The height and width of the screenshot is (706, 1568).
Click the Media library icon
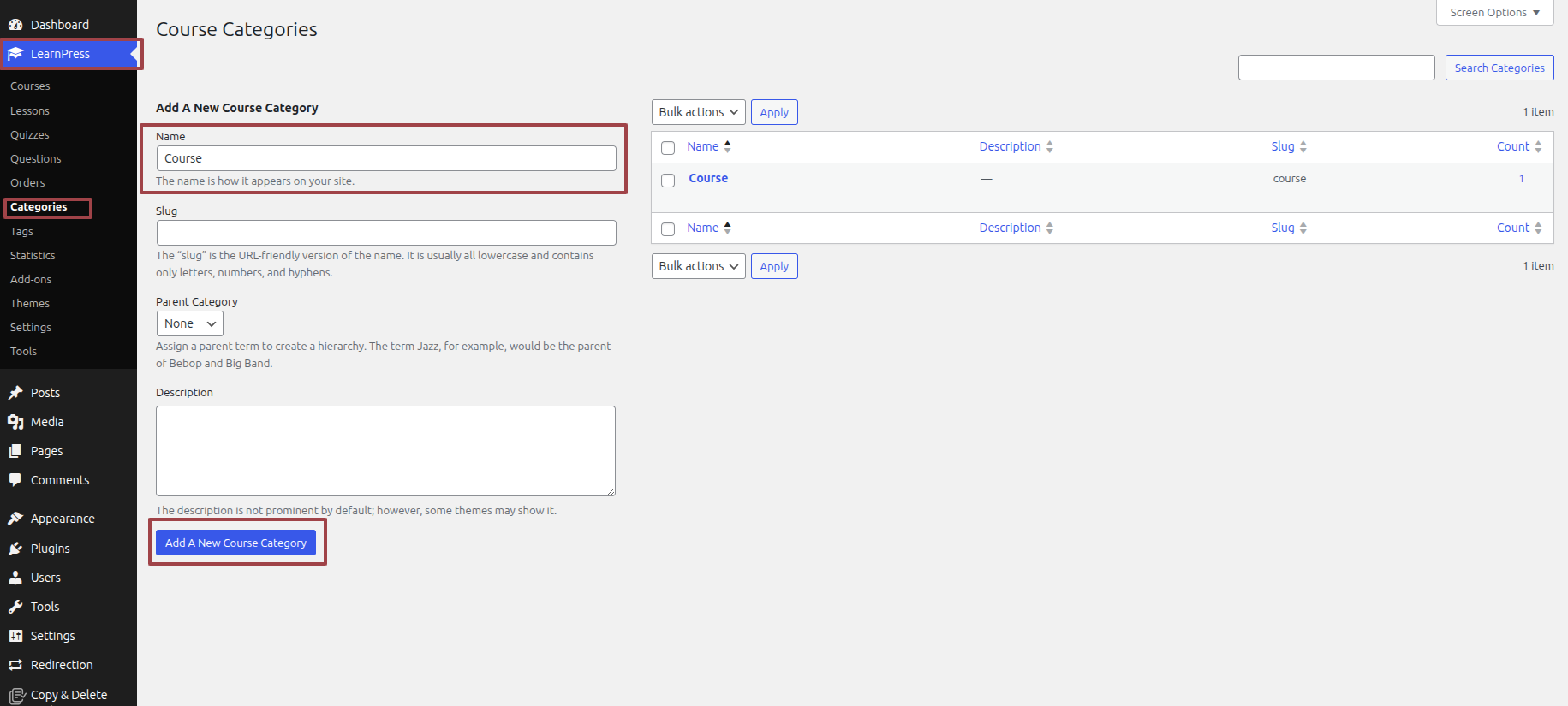tap(15, 422)
